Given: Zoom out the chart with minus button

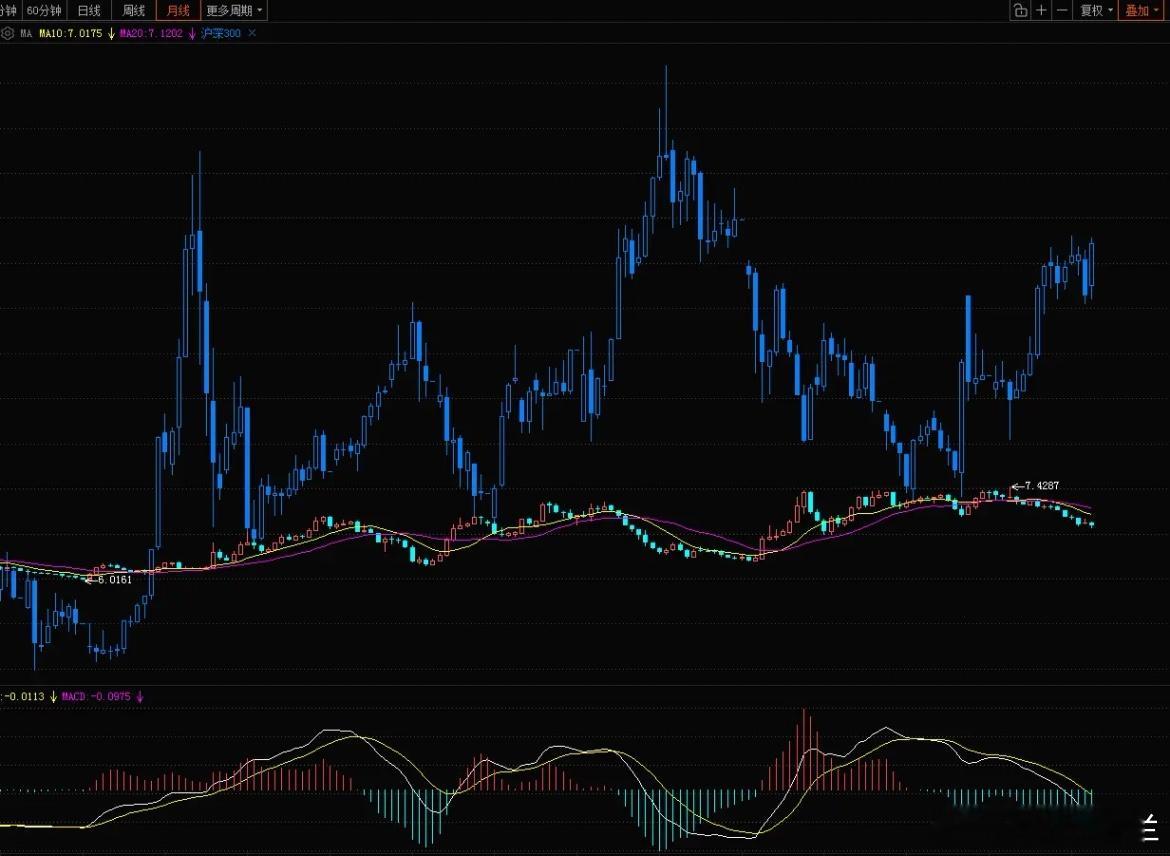Looking at the screenshot, I should point(1062,10).
